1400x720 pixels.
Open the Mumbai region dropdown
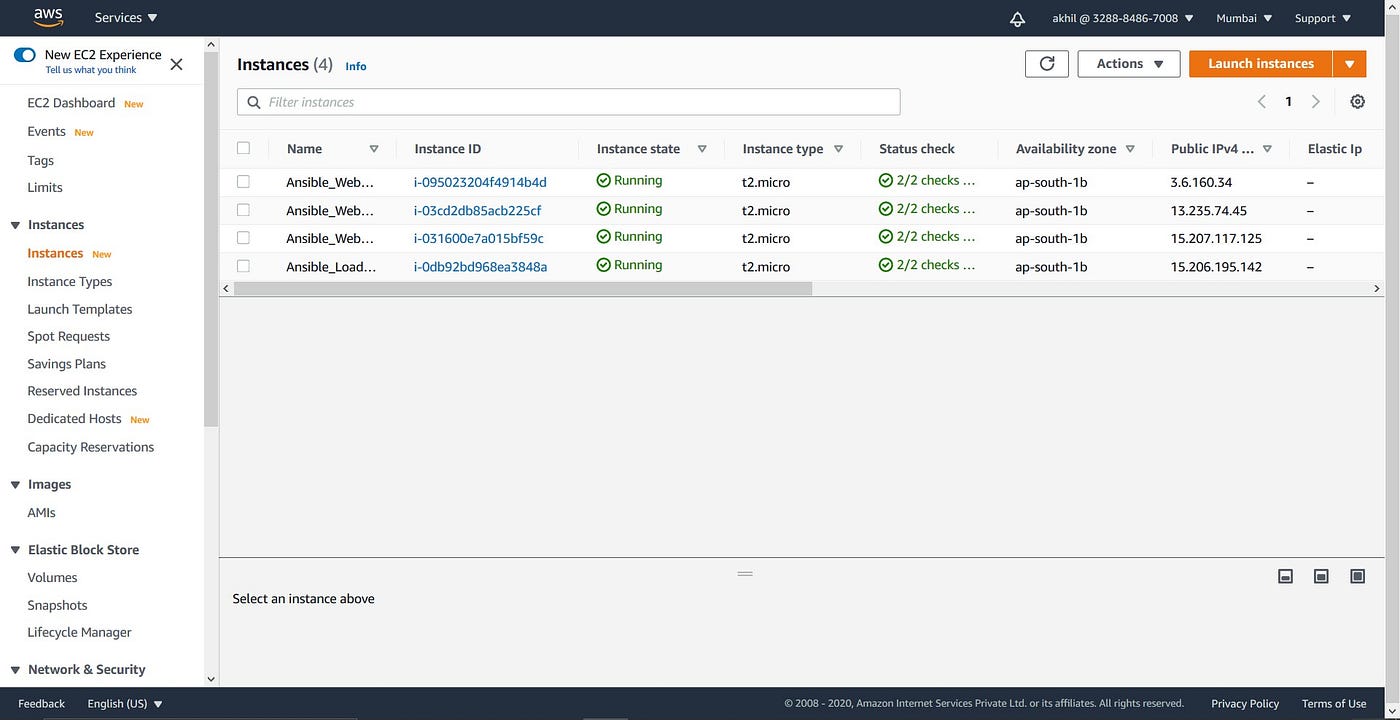[1244, 18]
